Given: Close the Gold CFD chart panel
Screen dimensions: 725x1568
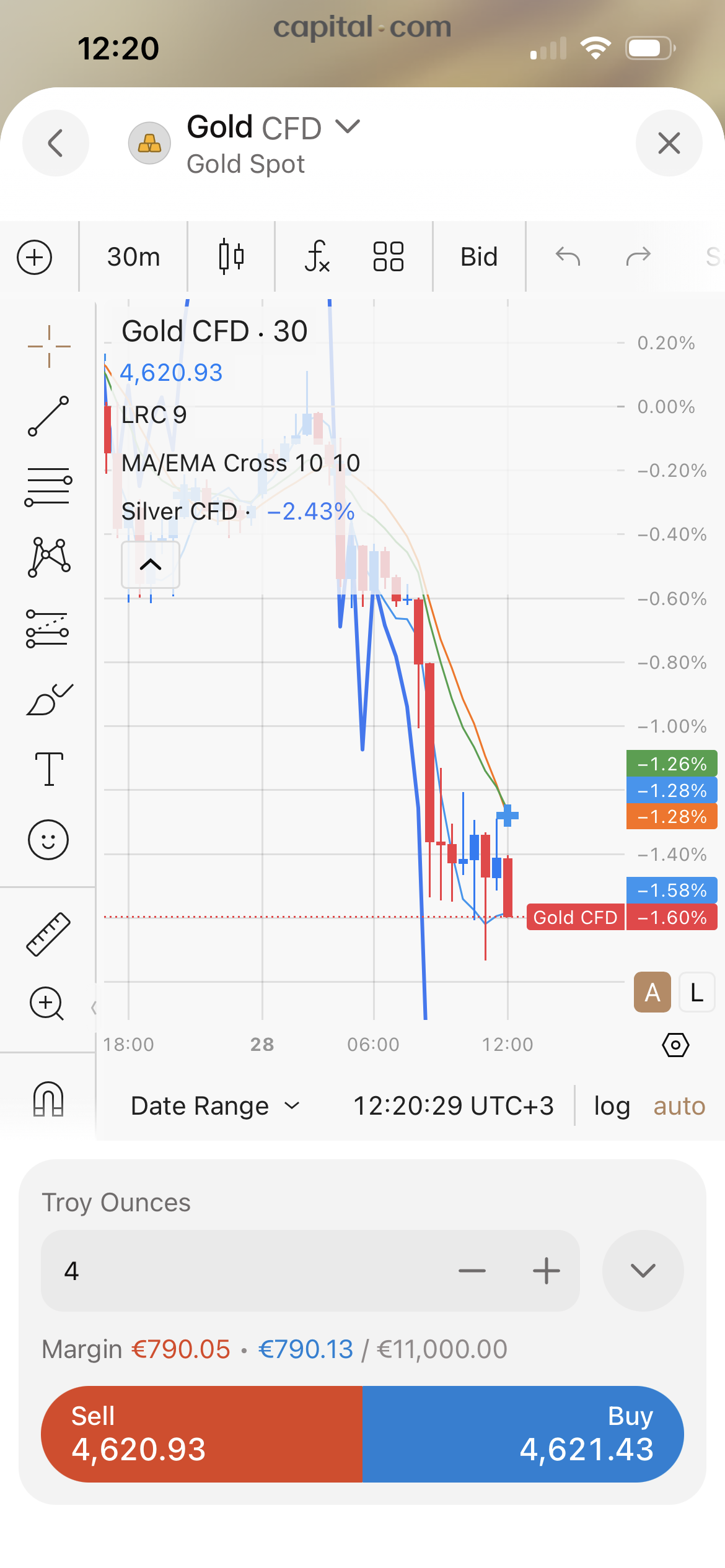Looking at the screenshot, I should coord(669,143).
